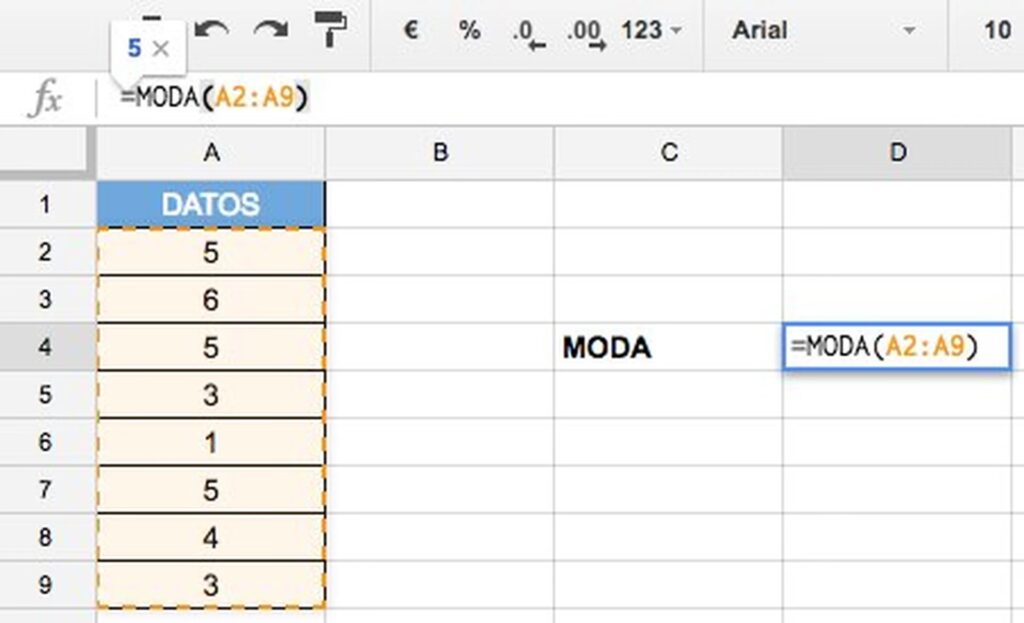
Task: Select column C header
Action: click(x=668, y=152)
